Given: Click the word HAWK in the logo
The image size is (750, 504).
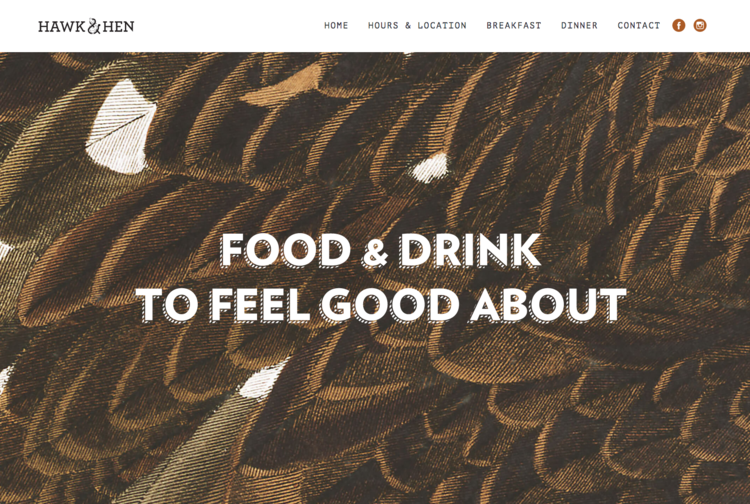Looking at the screenshot, I should coord(62,26).
